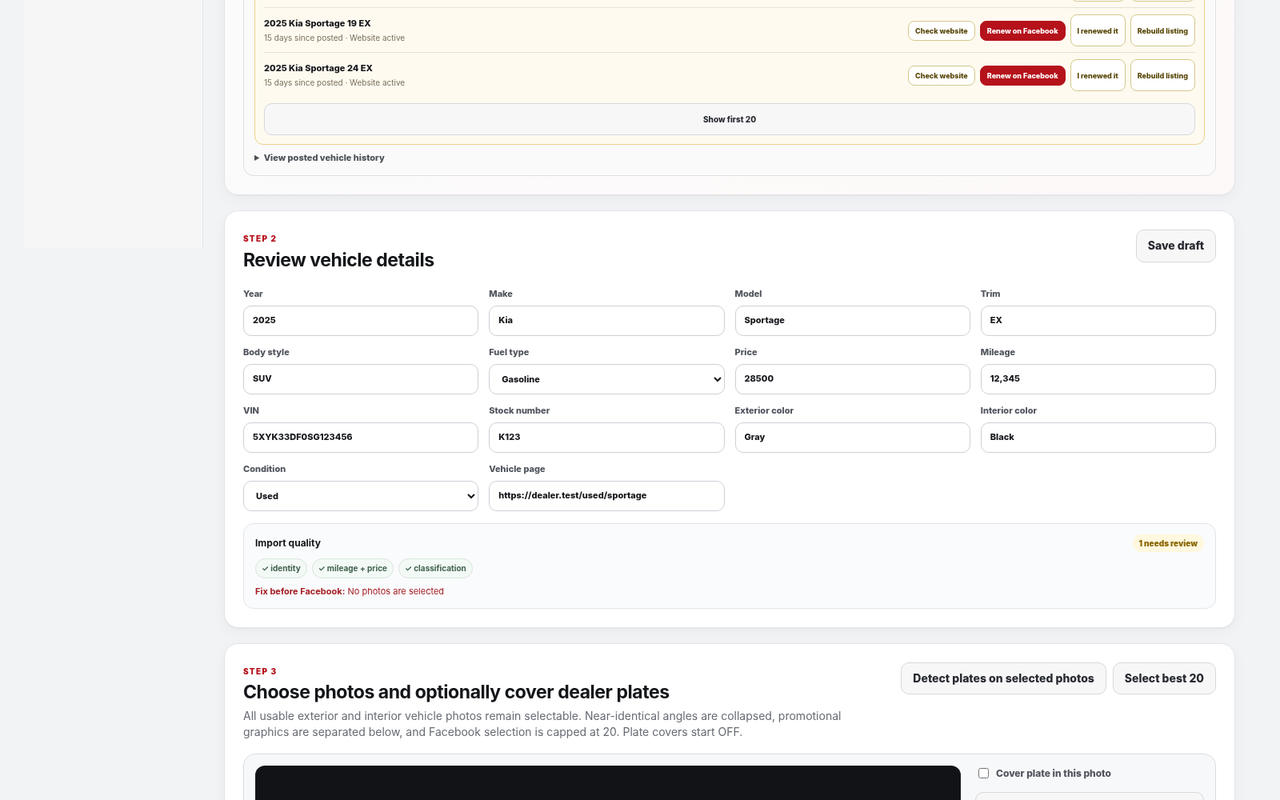The height and width of the screenshot is (800, 1280).
Task: Renew Sportage 19 EX on Facebook
Action: pos(1022,31)
